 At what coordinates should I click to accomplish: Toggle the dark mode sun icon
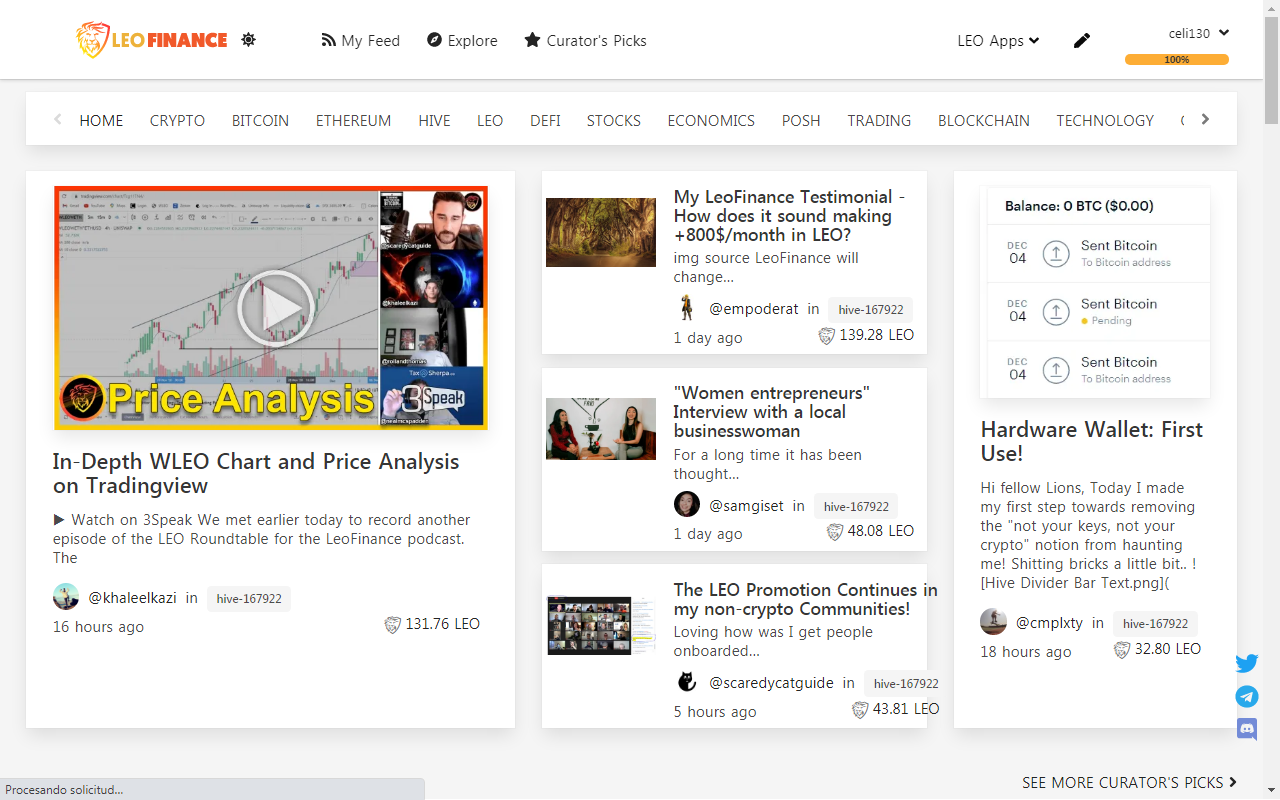[x=249, y=40]
